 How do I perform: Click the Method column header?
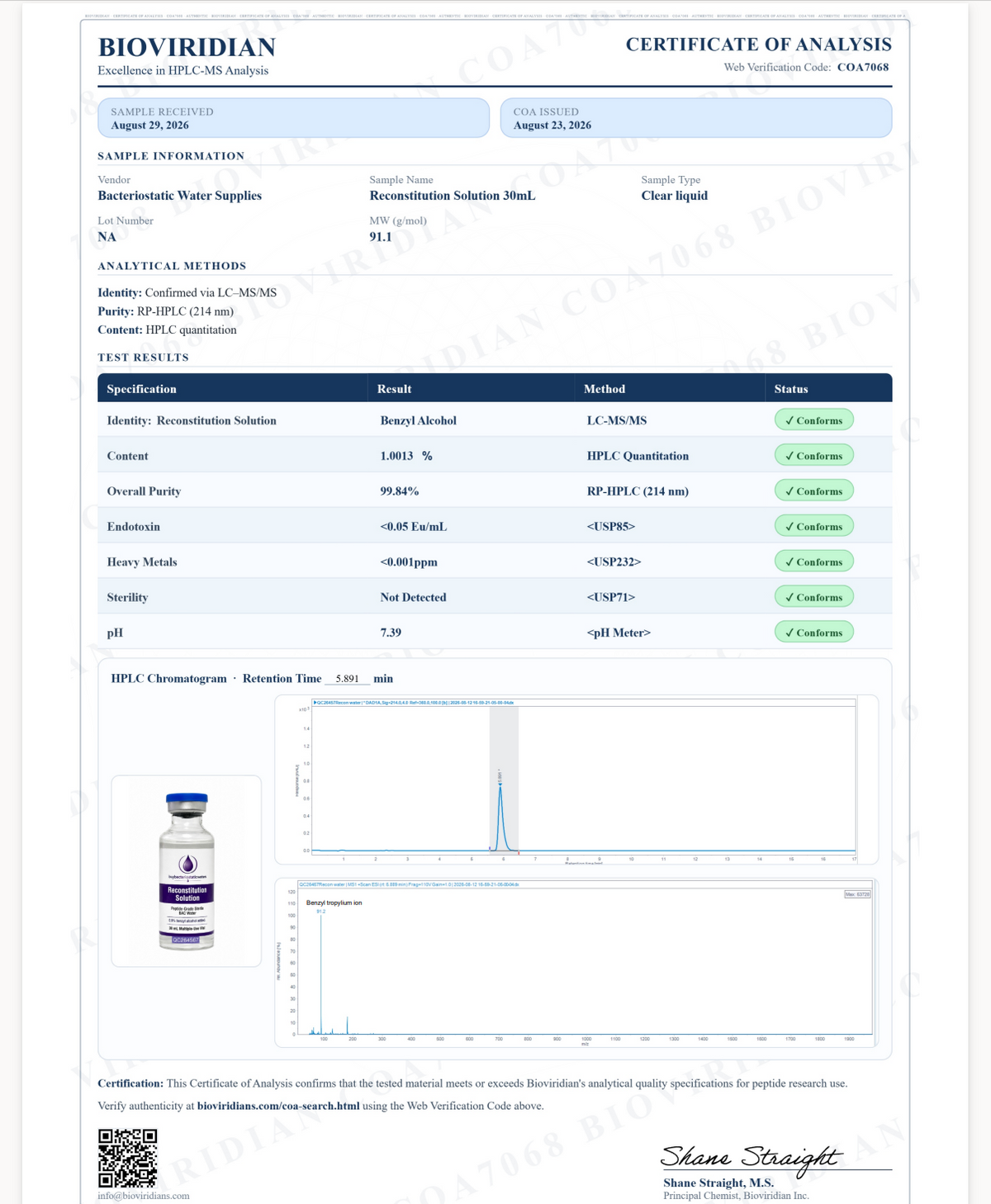click(x=605, y=389)
